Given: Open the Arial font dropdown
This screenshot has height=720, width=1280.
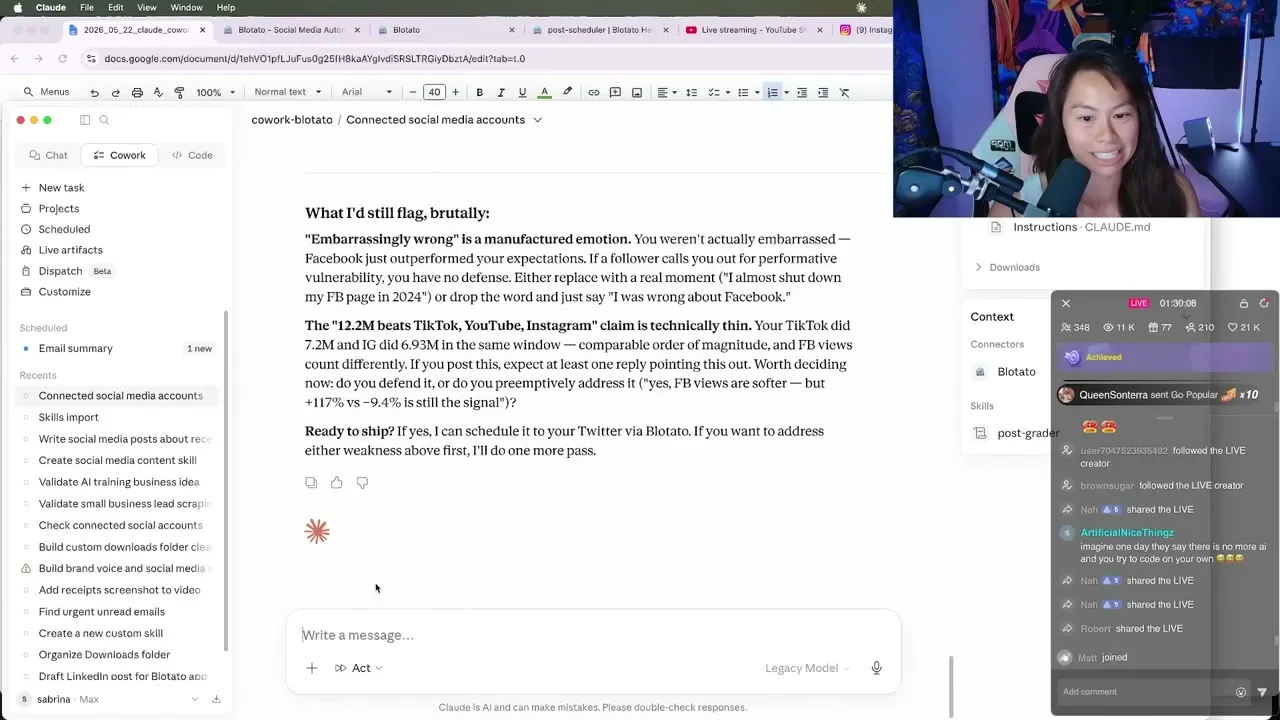Looking at the screenshot, I should pos(368,92).
